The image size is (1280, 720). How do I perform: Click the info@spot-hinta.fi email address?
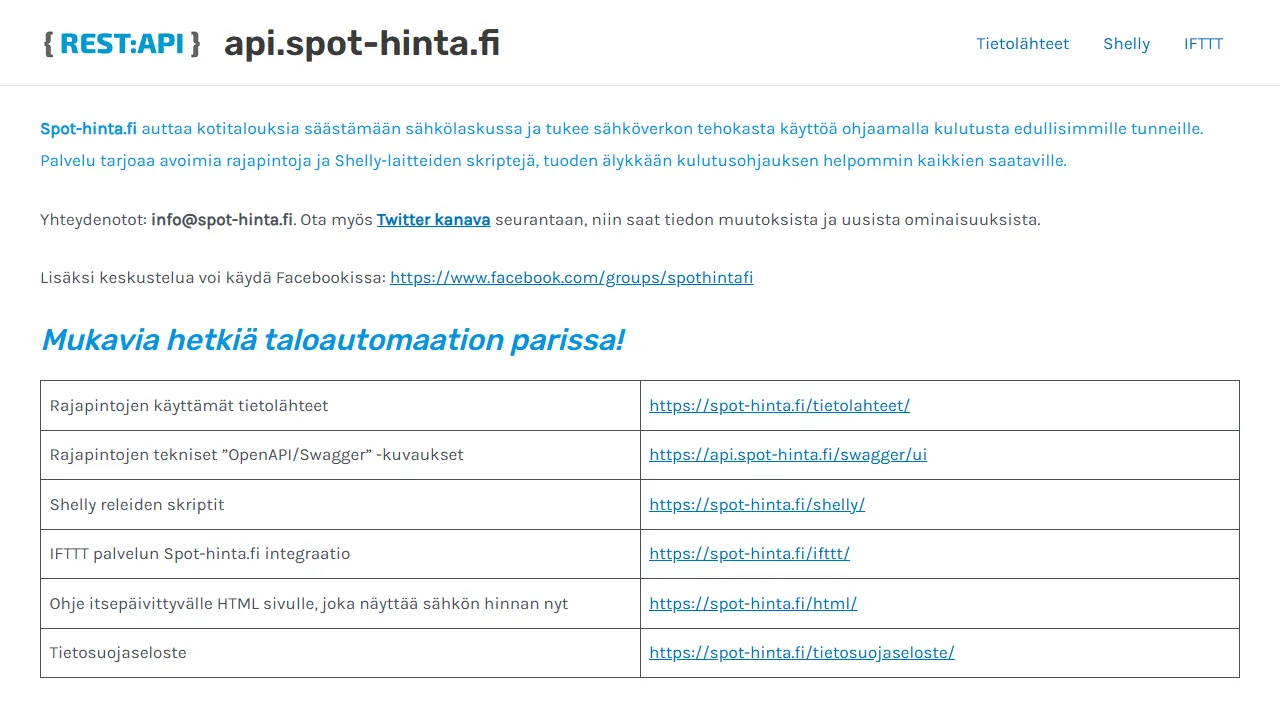[221, 219]
